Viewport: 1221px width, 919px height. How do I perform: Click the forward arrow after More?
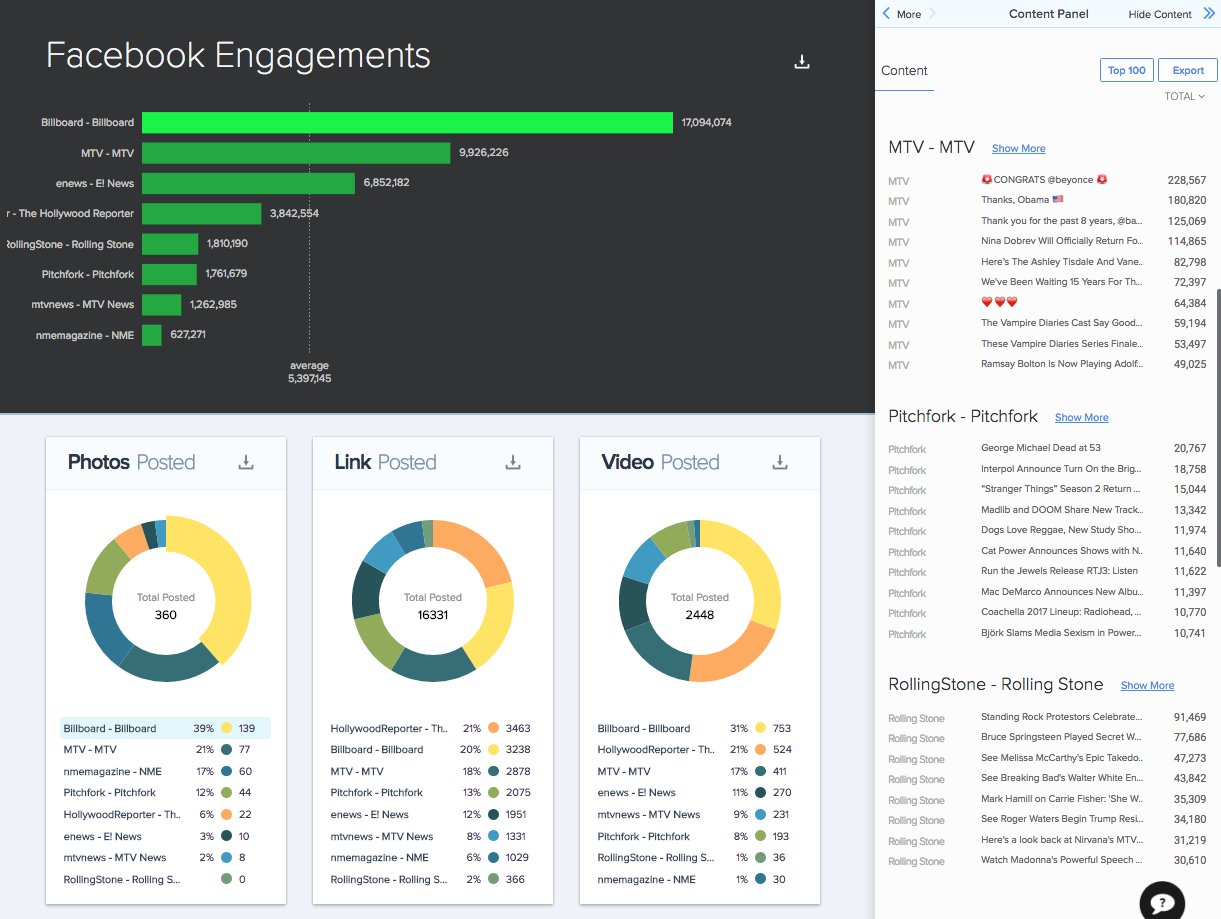coord(932,14)
